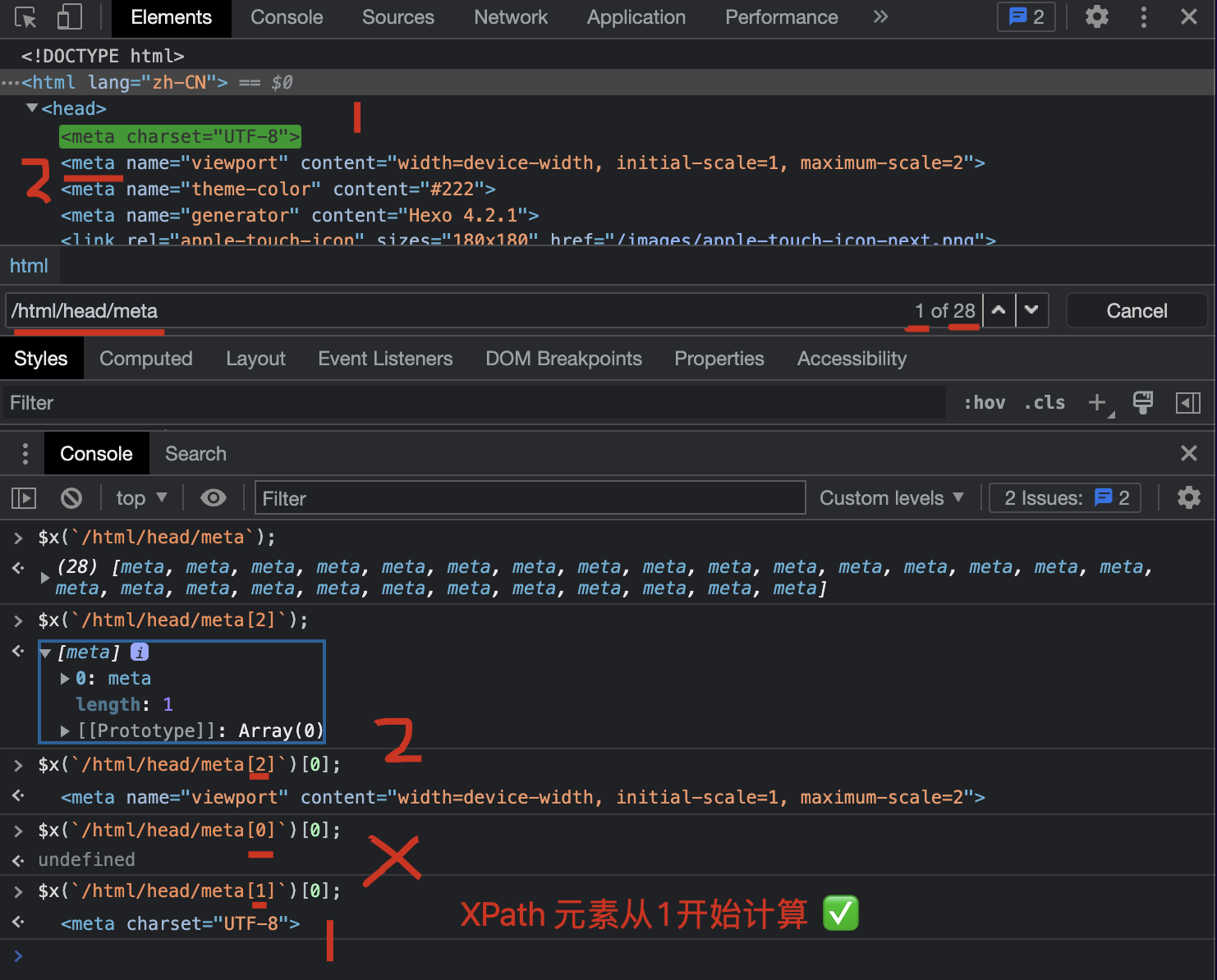Open console settings gear
This screenshot has width=1217, height=980.
point(1189,498)
